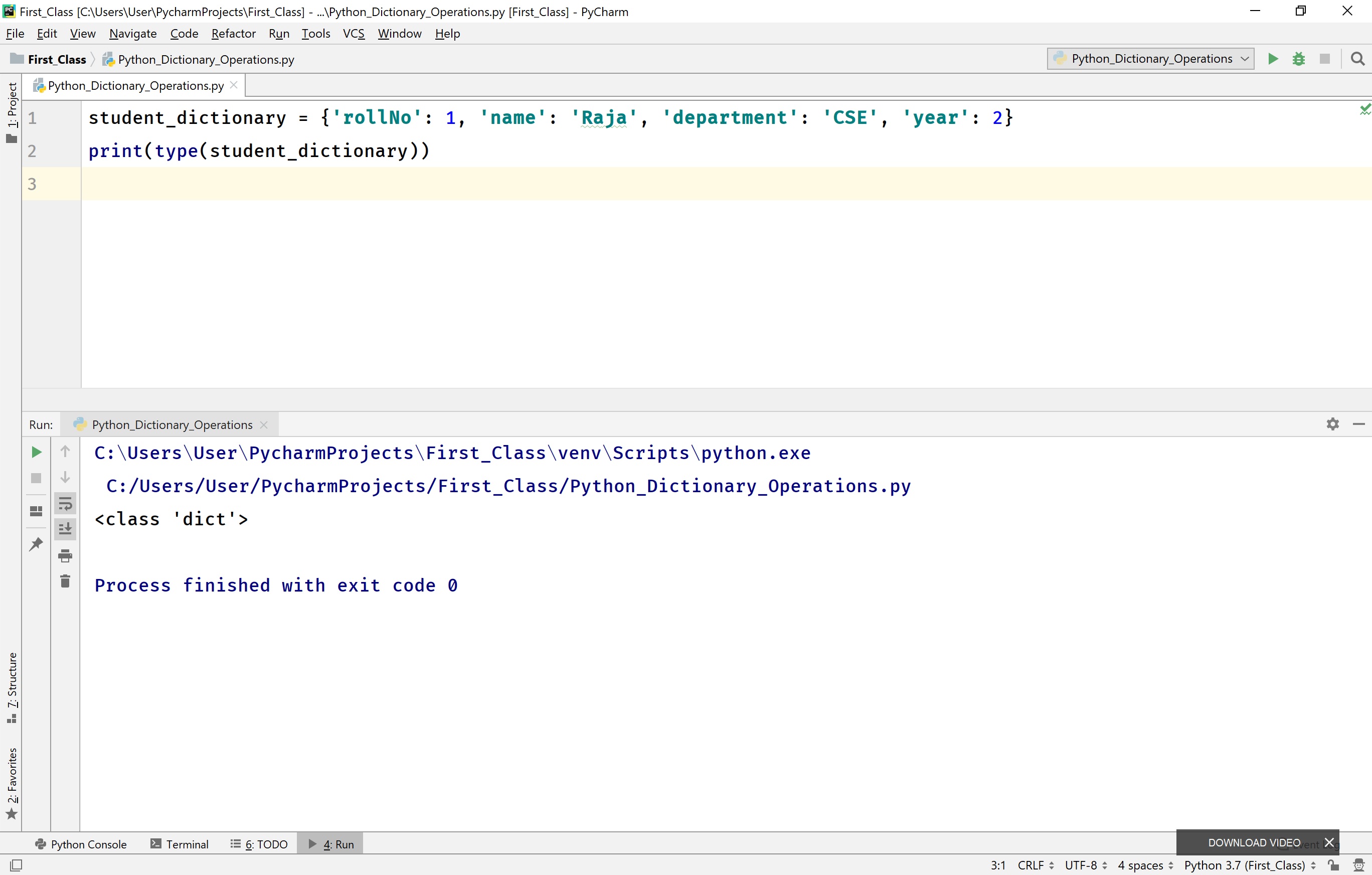Change the 4 spaces indent setting
This screenshot has height=875, width=1372.
coord(1146,865)
